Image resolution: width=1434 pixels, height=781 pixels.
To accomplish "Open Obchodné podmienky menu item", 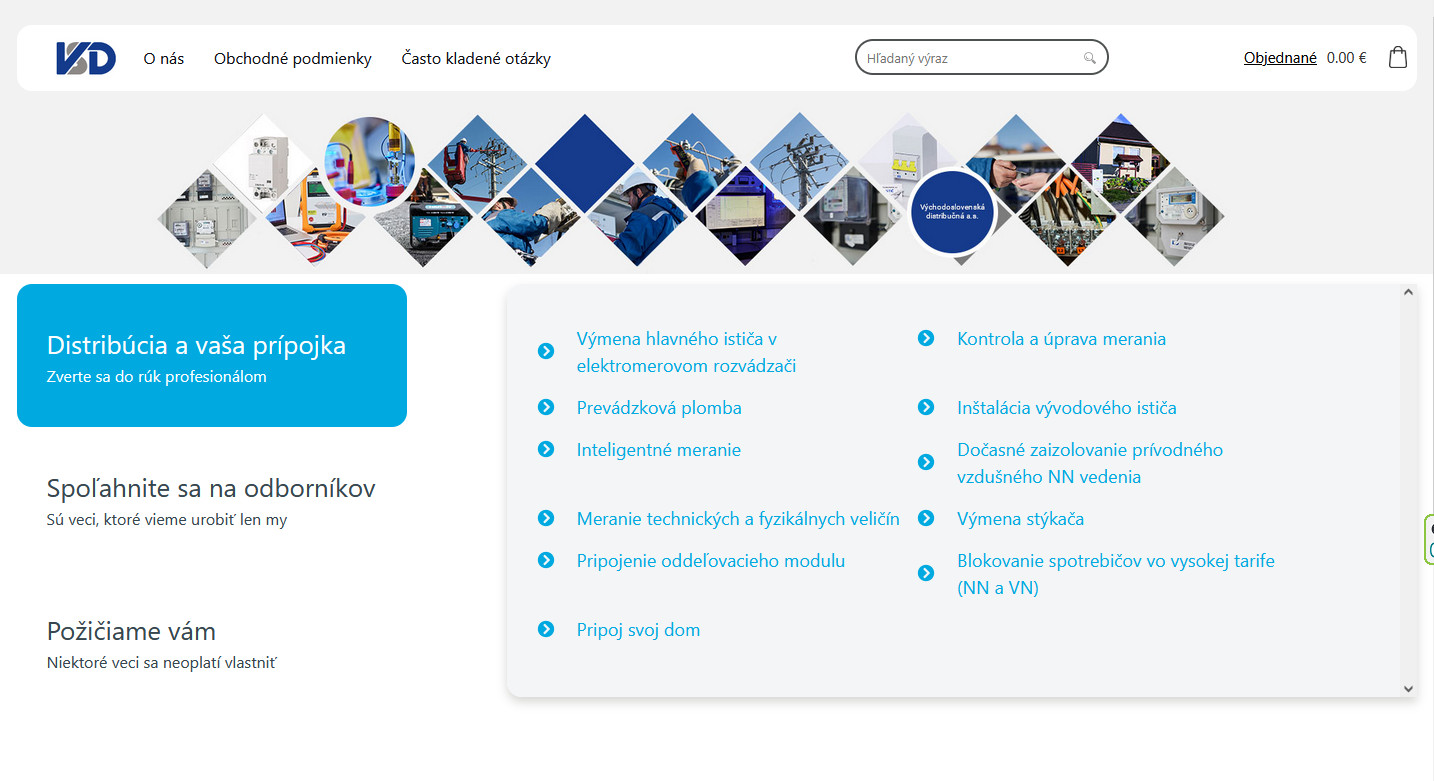I will tap(292, 59).
